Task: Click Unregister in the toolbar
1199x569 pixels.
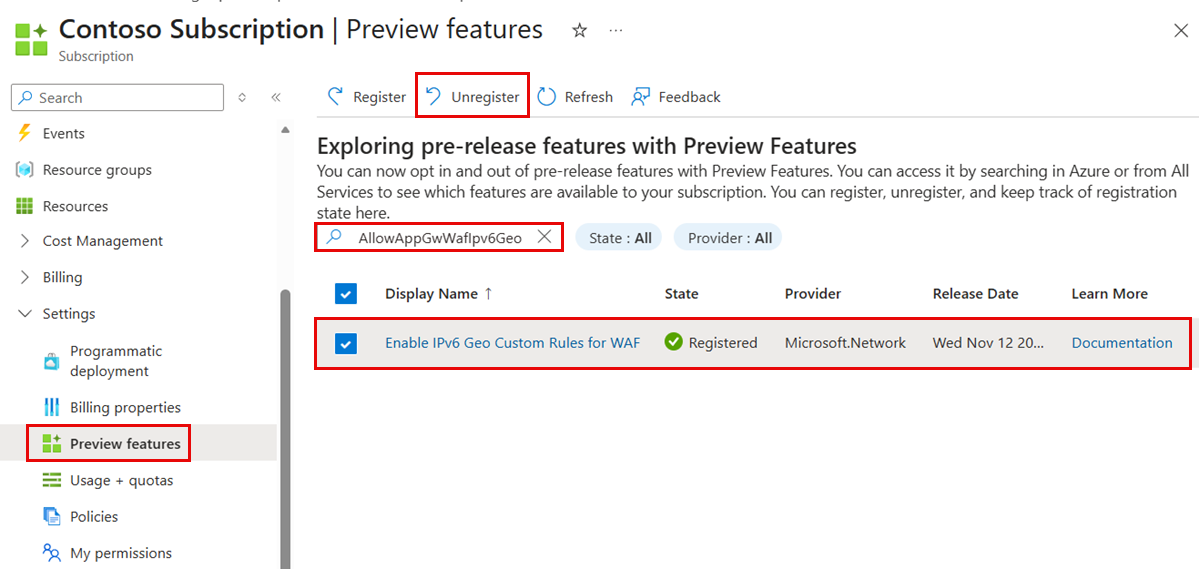Action: tap(472, 97)
